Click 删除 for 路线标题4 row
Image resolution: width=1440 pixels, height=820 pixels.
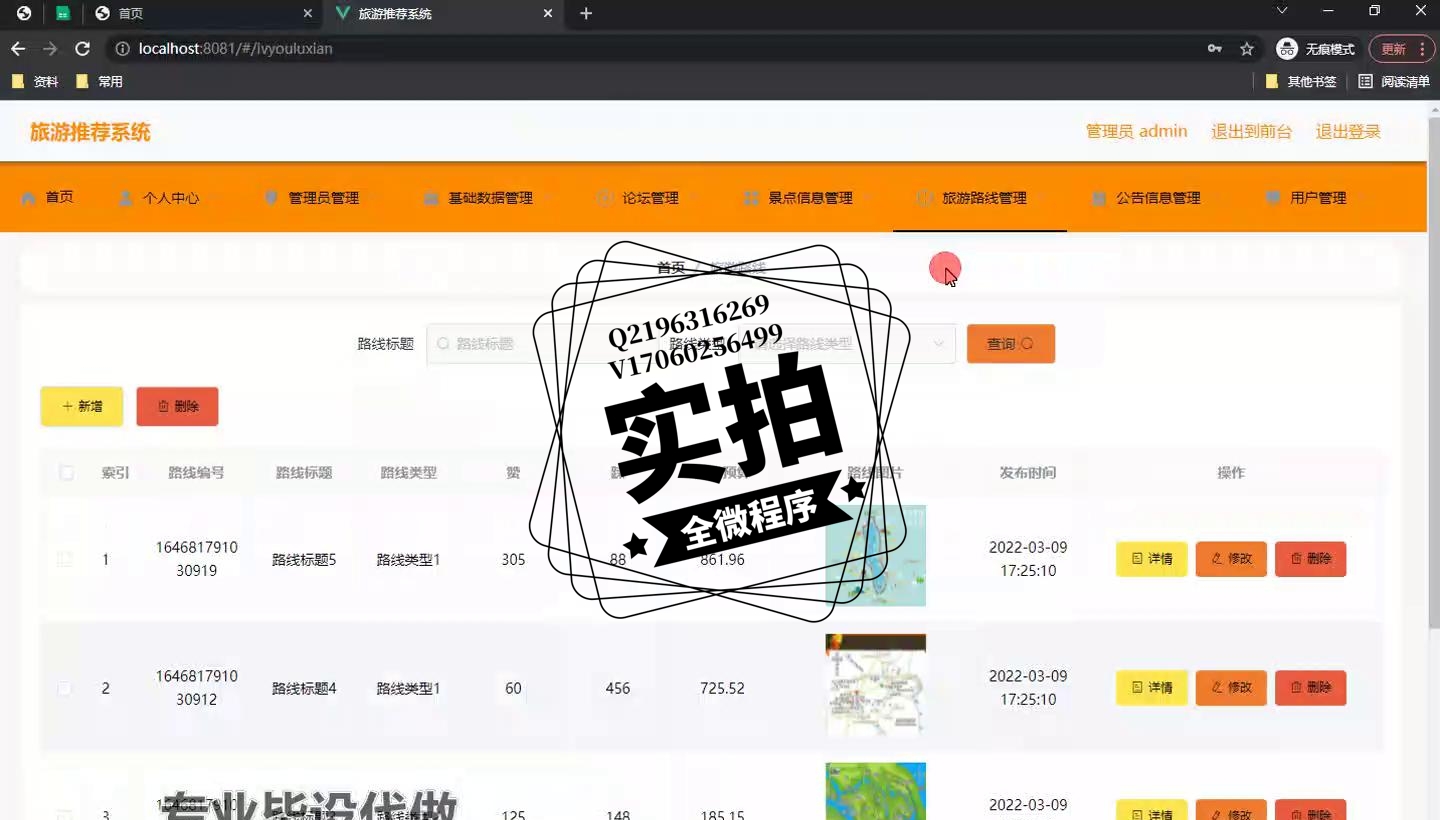pos(1310,688)
